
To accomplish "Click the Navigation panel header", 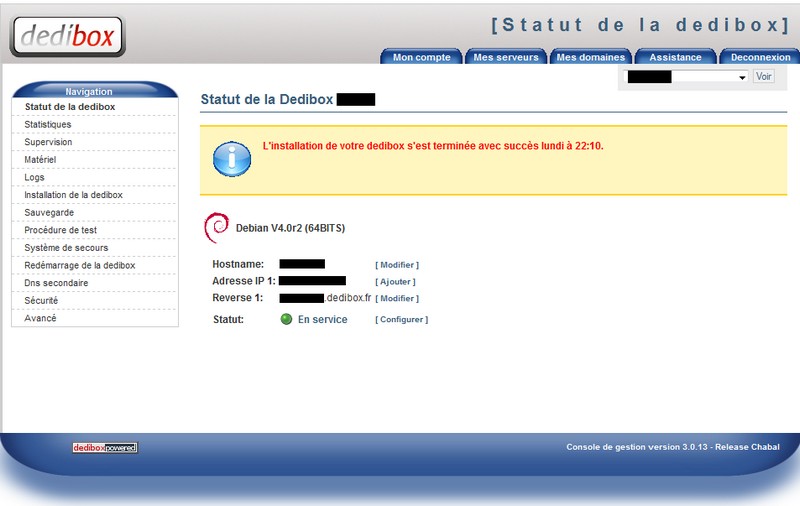I will (x=95, y=90).
